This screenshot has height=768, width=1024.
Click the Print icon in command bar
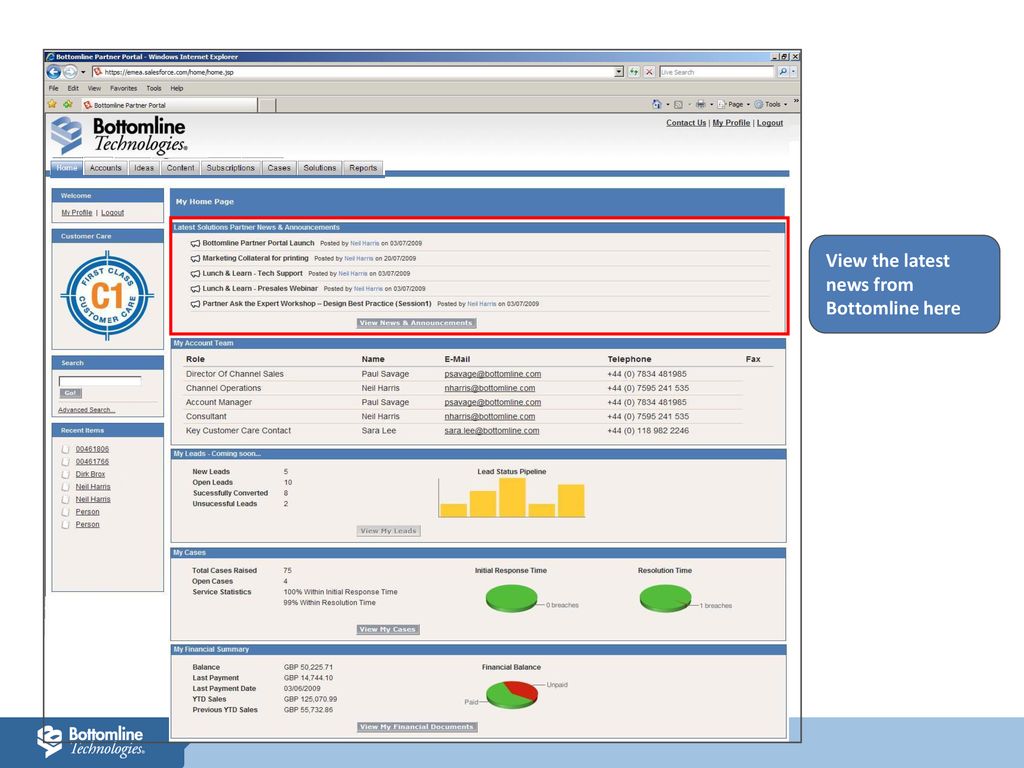701,104
